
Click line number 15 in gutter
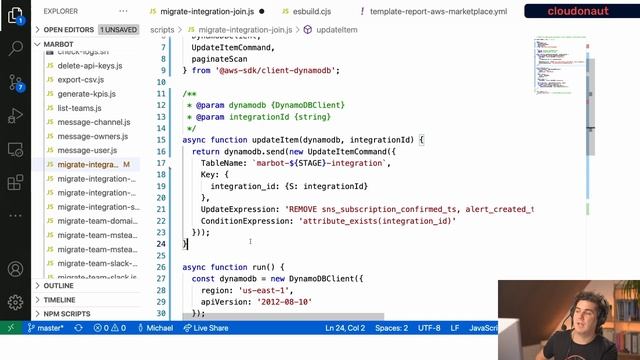[161, 140]
